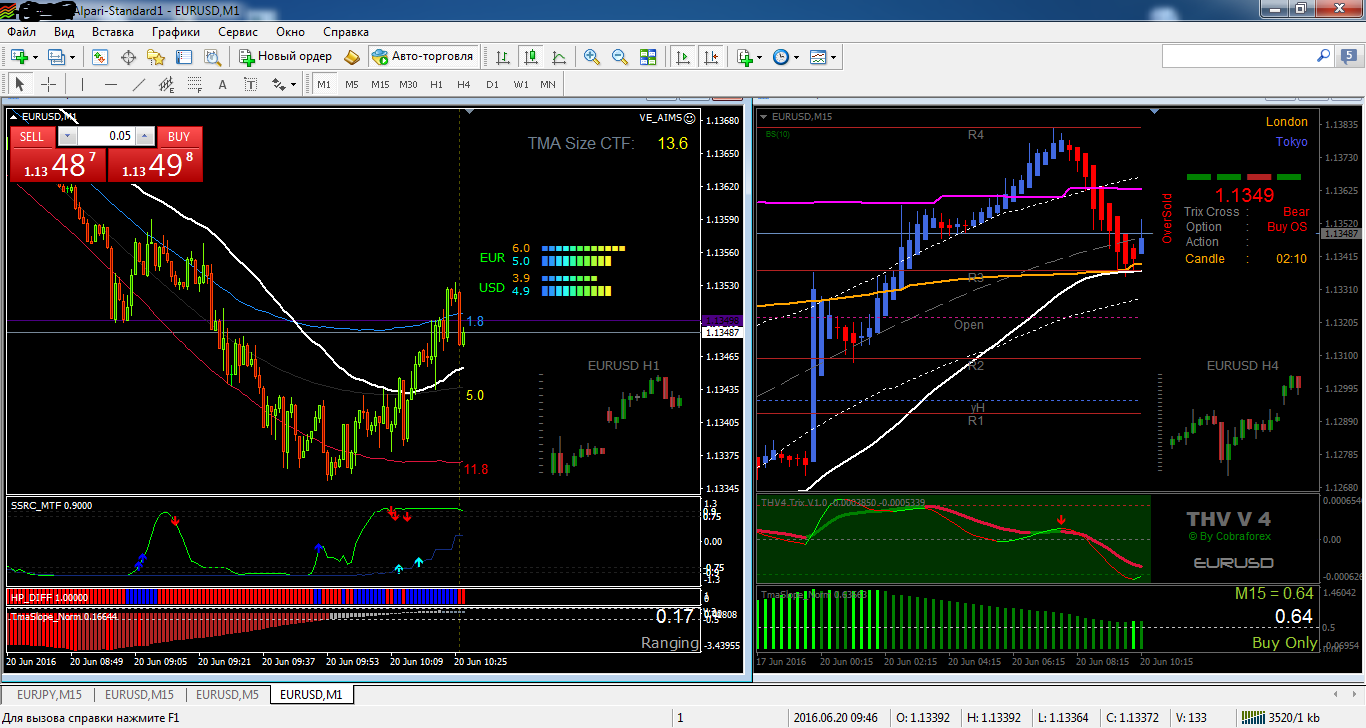Switch chart to line chart icon

[560, 57]
